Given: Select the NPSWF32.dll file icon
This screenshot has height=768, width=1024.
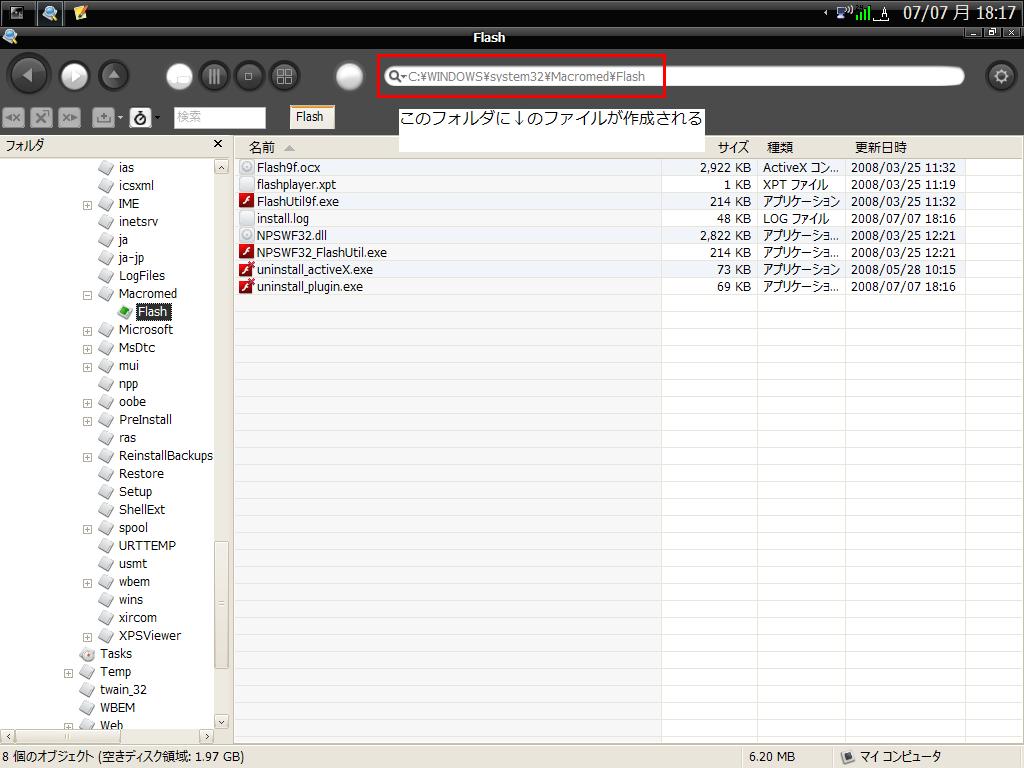Looking at the screenshot, I should click(x=246, y=235).
